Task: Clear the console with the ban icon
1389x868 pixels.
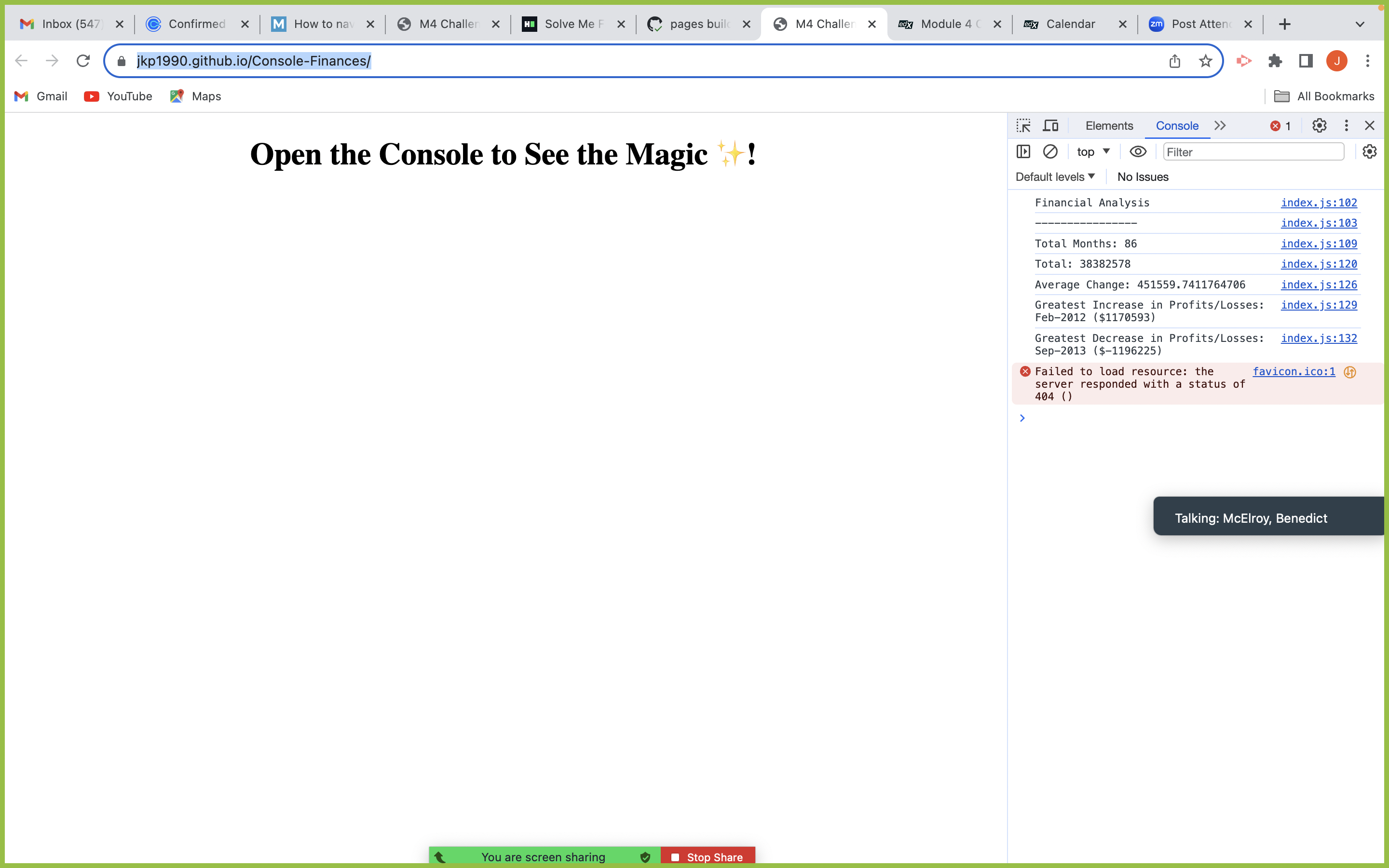Action: (1050, 151)
